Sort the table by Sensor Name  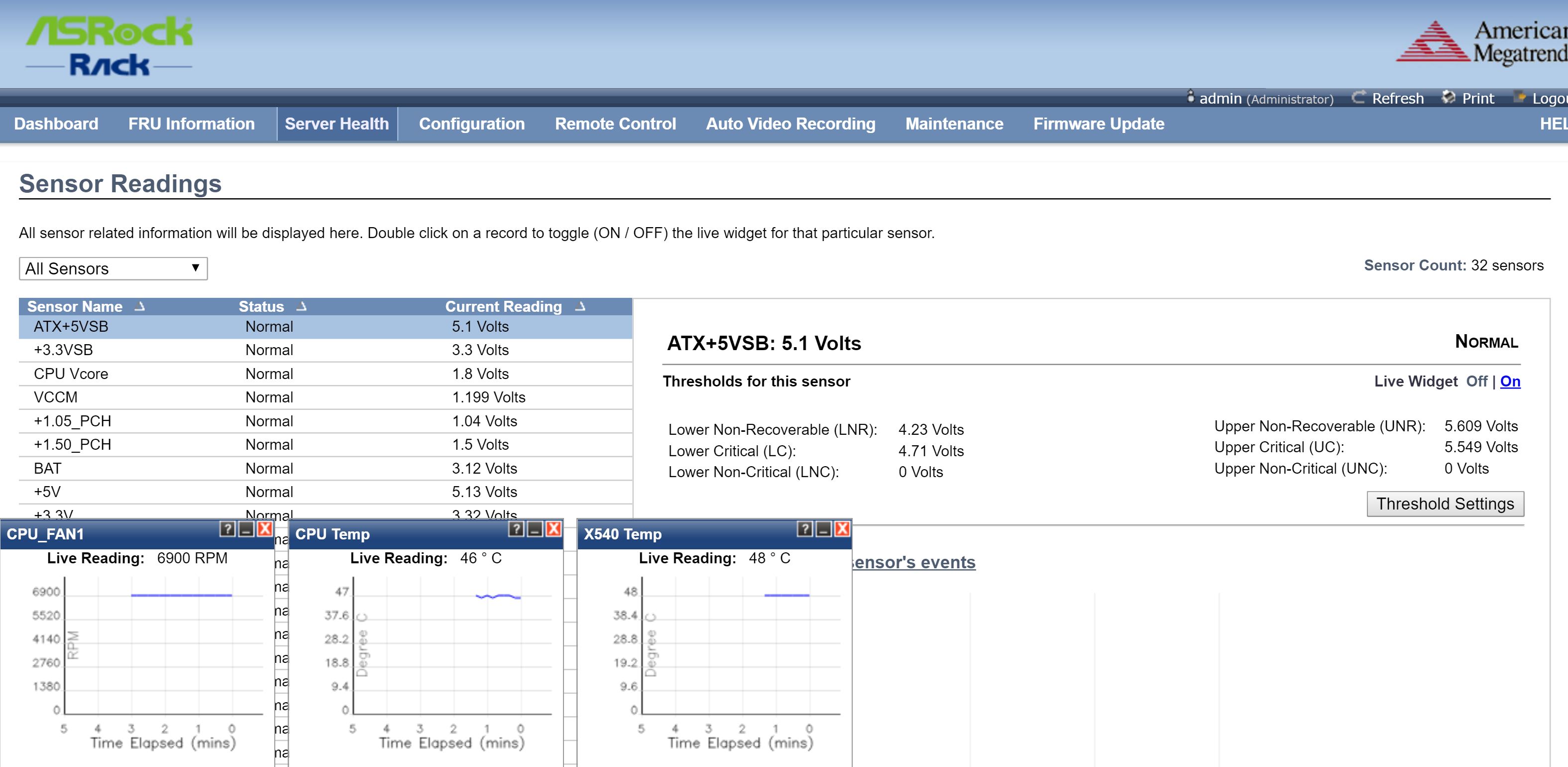[x=75, y=306]
